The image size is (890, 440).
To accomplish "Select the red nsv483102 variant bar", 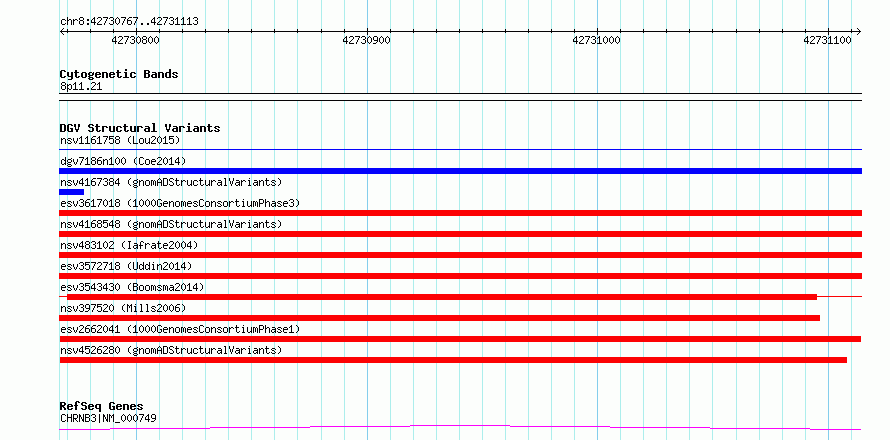I will click(460, 255).
